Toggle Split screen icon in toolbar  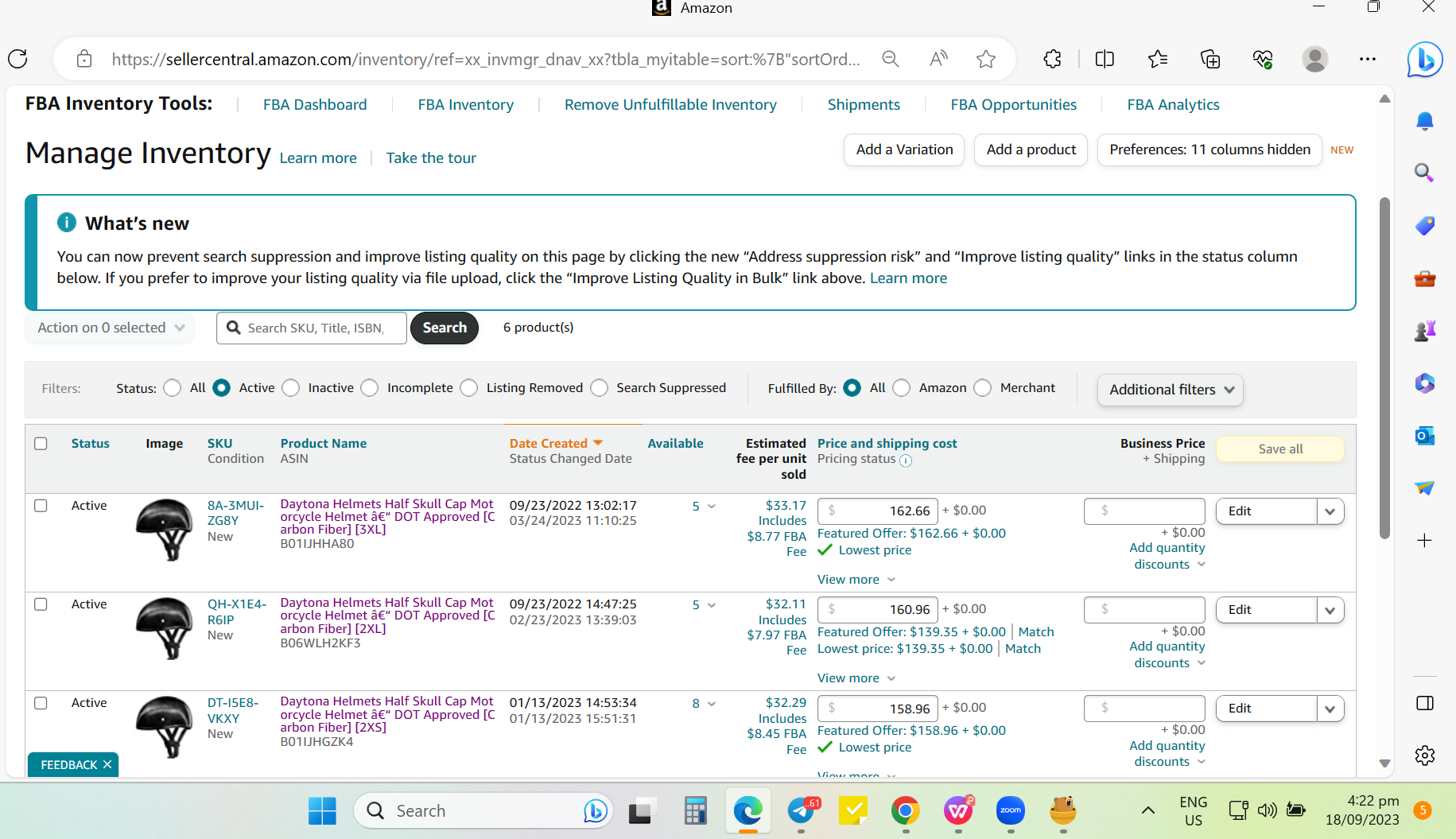tap(1105, 59)
